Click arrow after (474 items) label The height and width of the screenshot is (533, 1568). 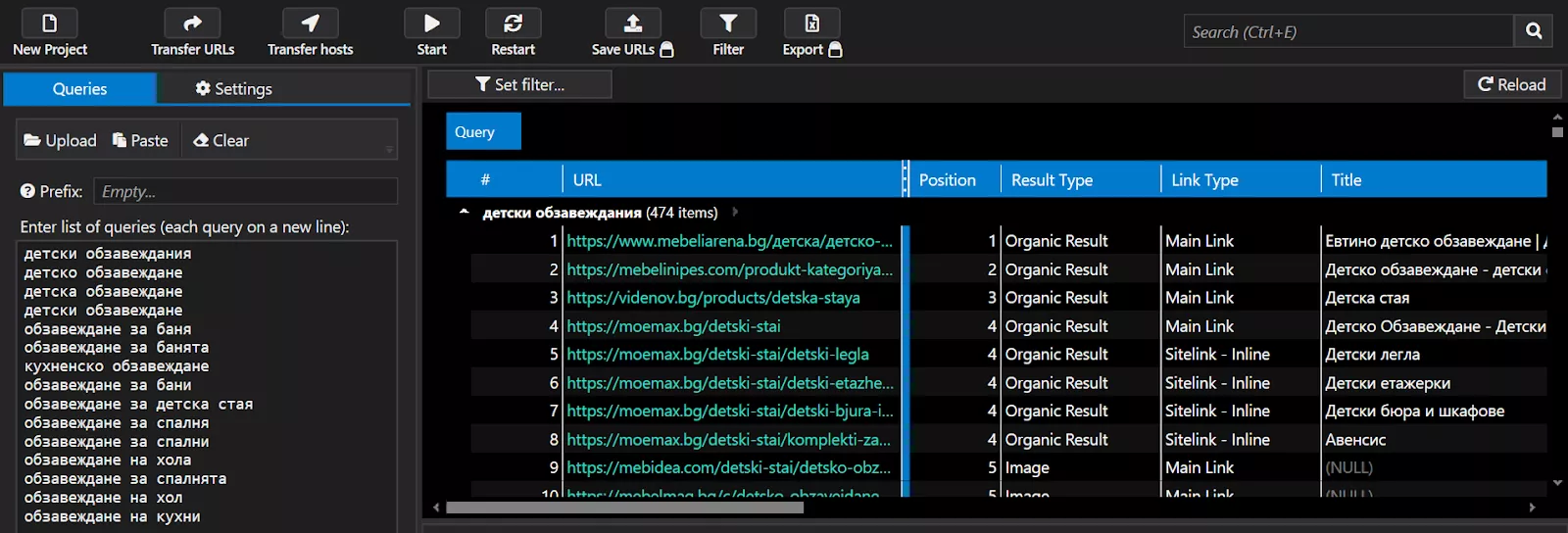coord(735,212)
